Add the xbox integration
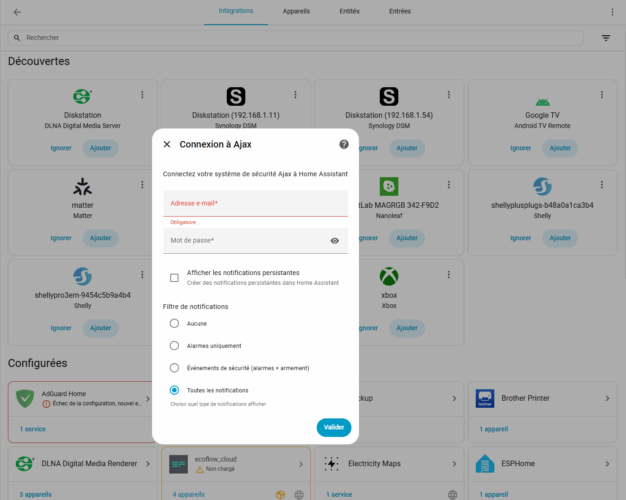 [x=407, y=328]
